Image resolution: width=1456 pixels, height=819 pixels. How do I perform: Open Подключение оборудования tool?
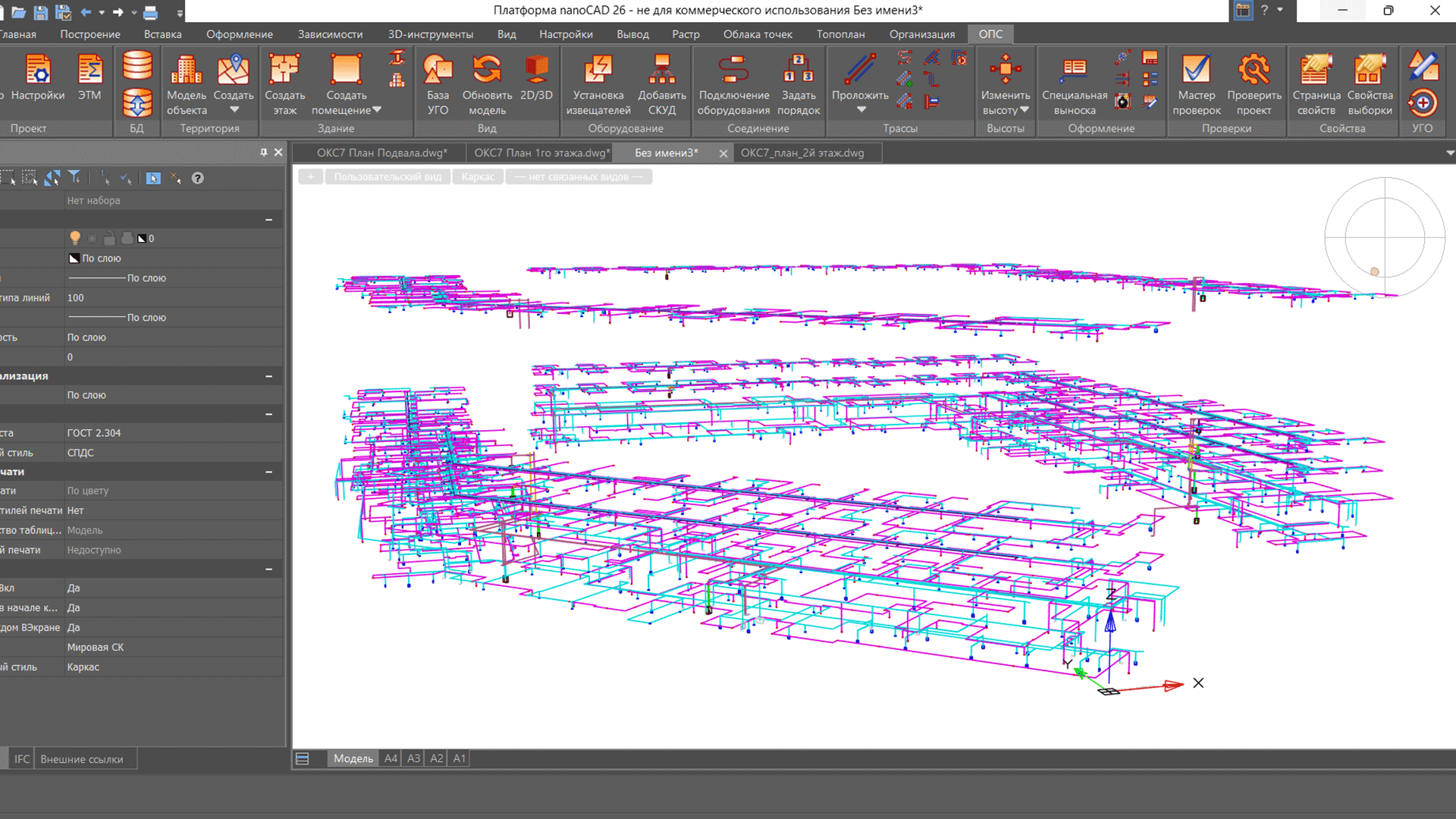click(x=734, y=85)
